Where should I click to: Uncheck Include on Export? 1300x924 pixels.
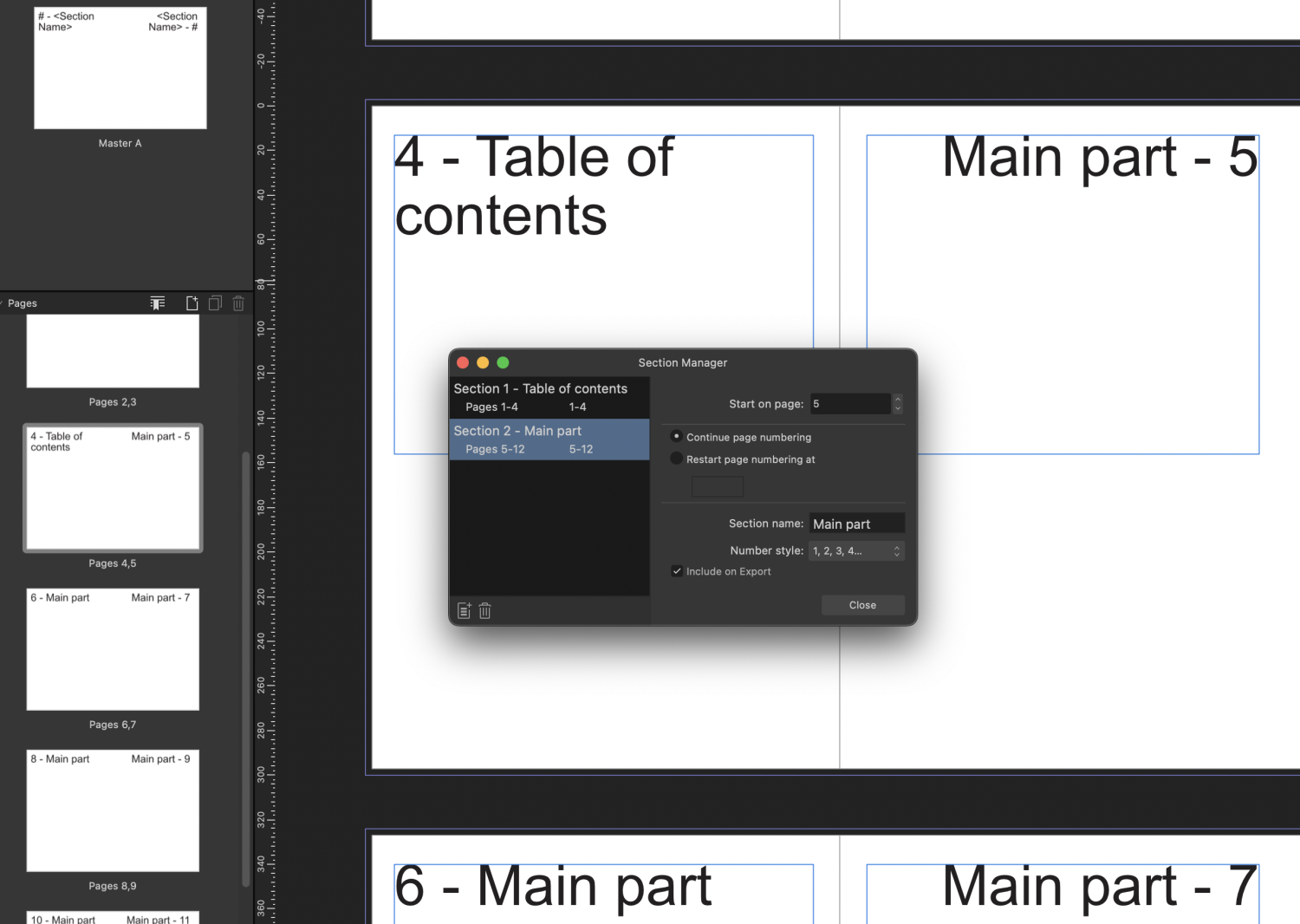coord(677,570)
